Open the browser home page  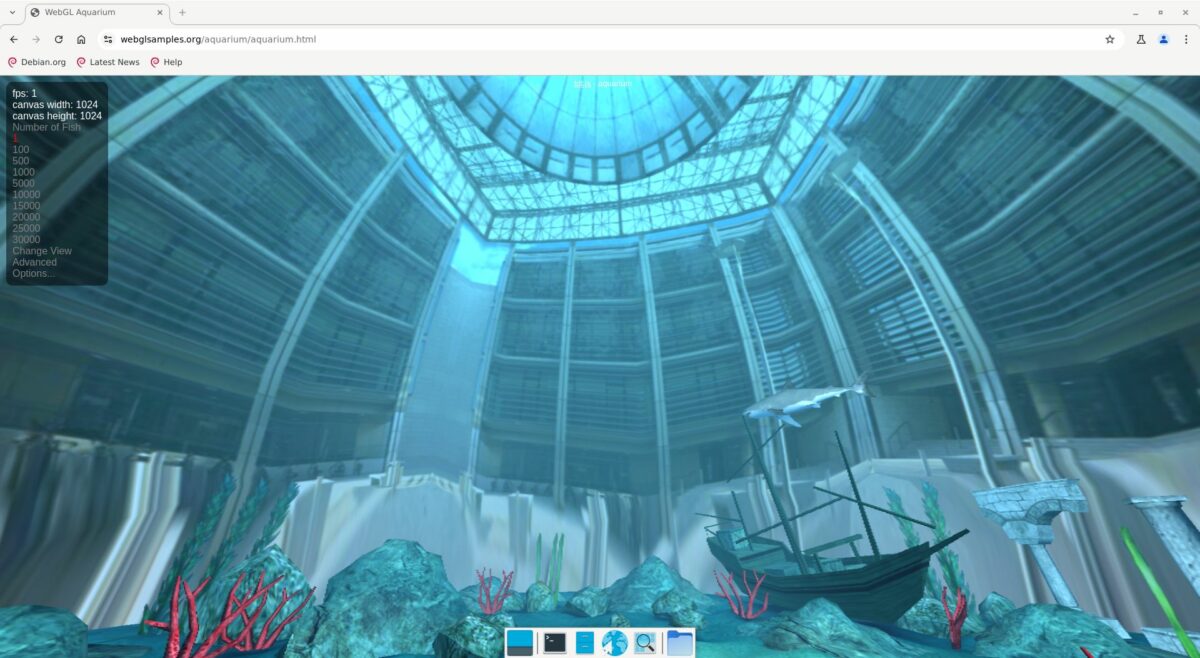click(81, 39)
